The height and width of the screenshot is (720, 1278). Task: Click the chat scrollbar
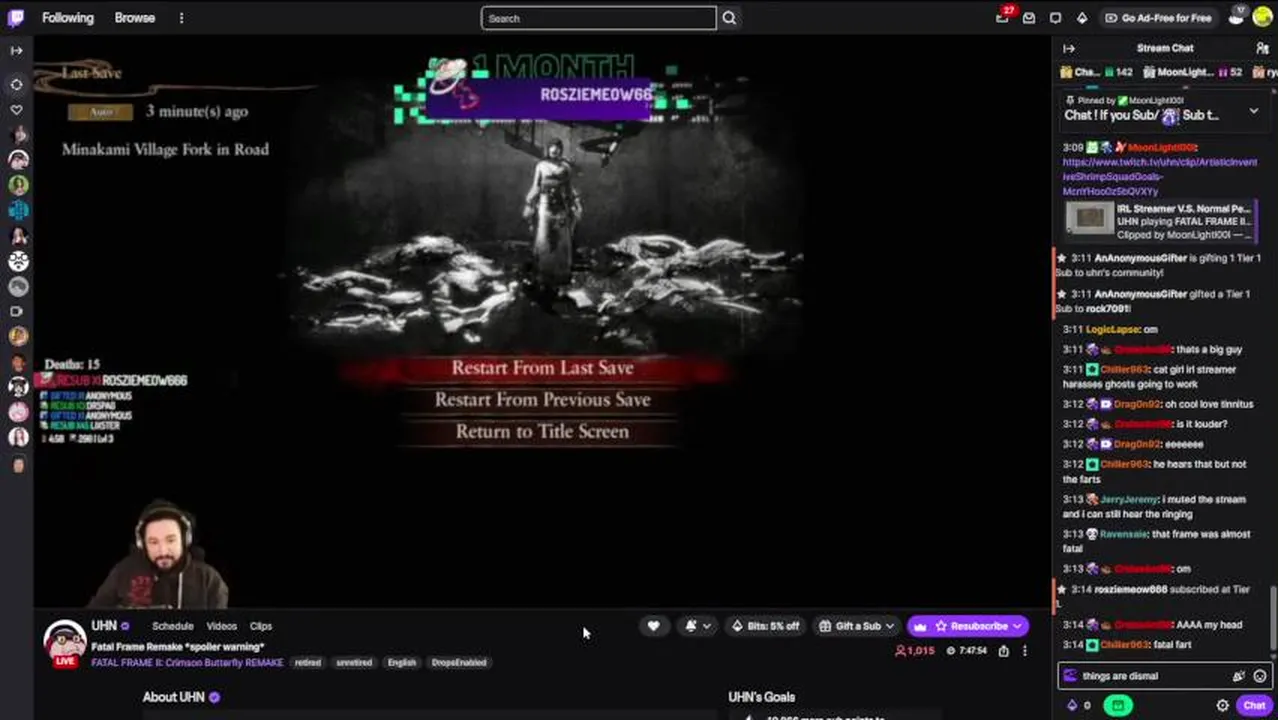pyautogui.click(x=1273, y=620)
